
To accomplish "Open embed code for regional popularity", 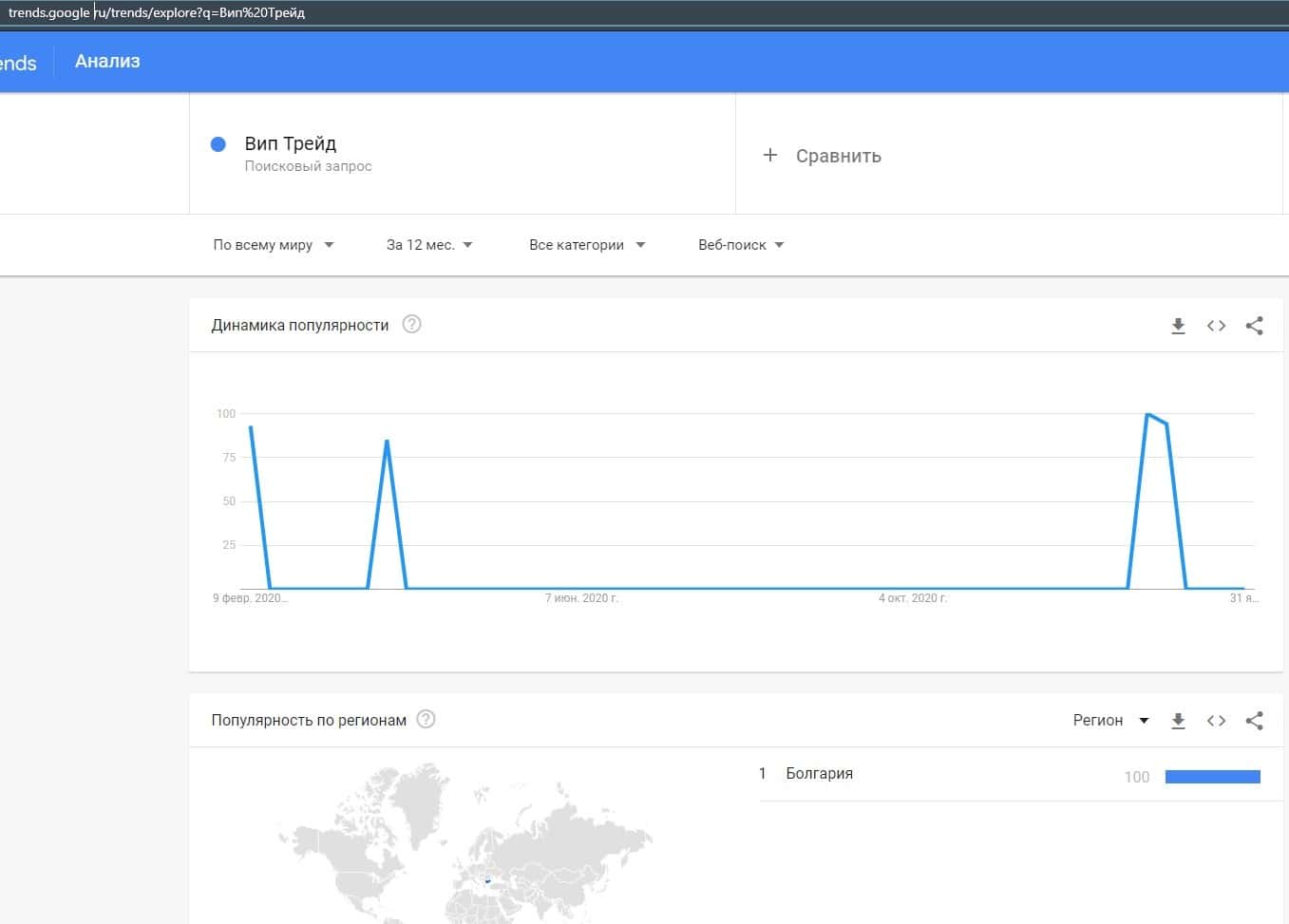I will (1216, 721).
